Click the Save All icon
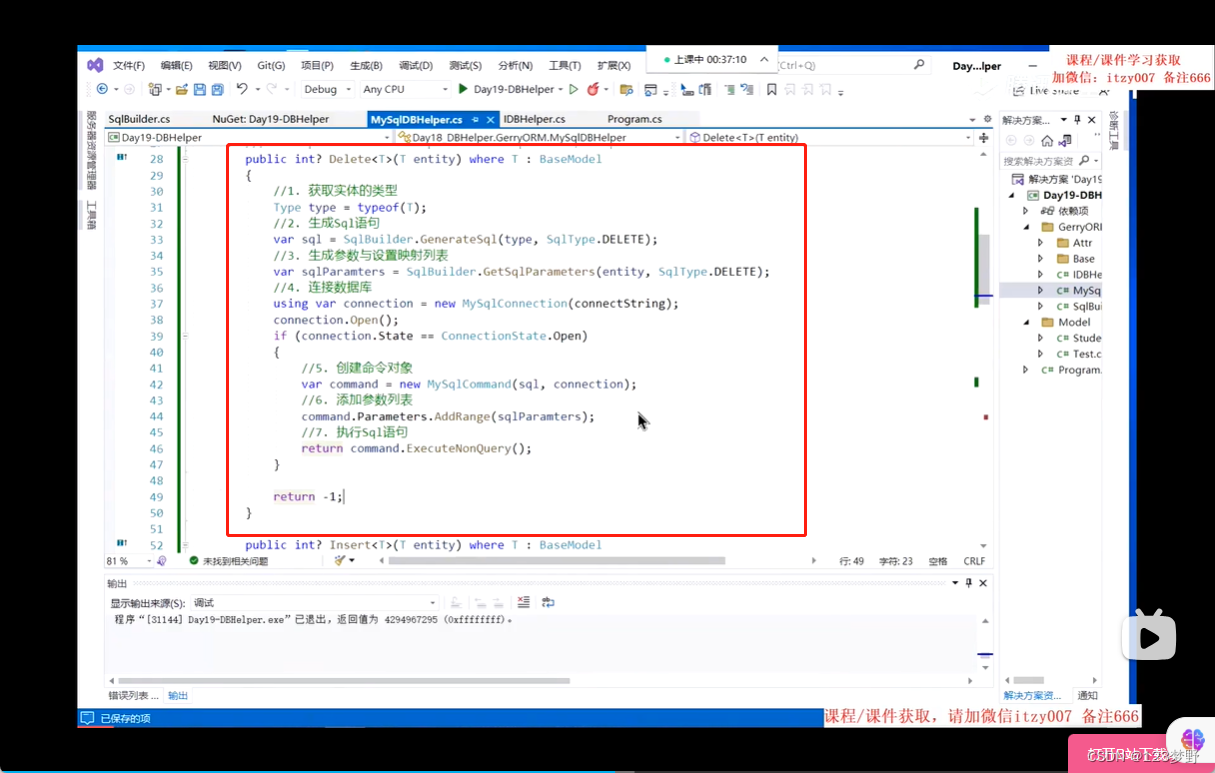Screen dimensions: 1215x773 217,89
